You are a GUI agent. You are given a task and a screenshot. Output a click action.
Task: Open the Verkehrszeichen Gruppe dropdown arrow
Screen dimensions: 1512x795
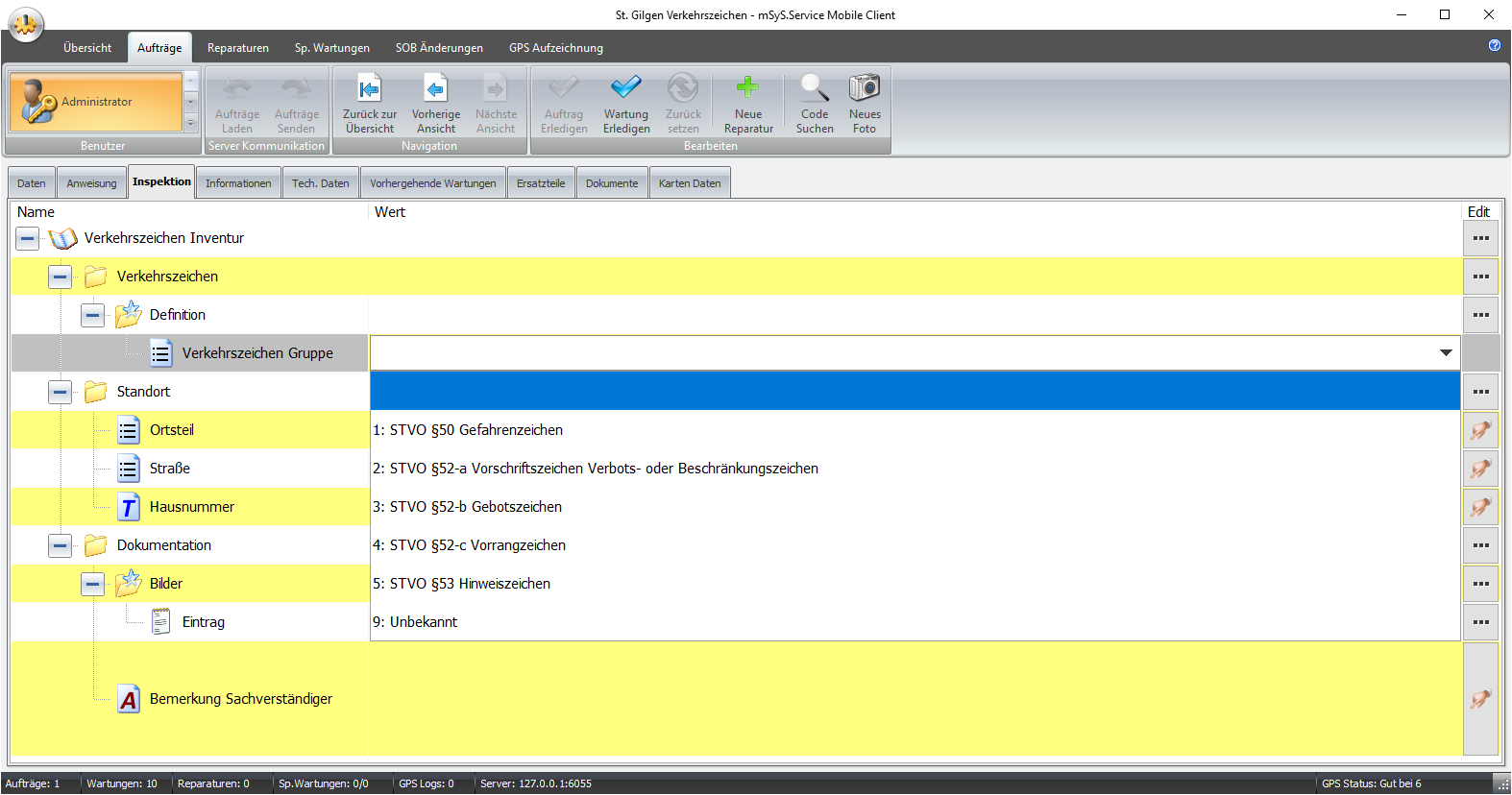point(1445,353)
